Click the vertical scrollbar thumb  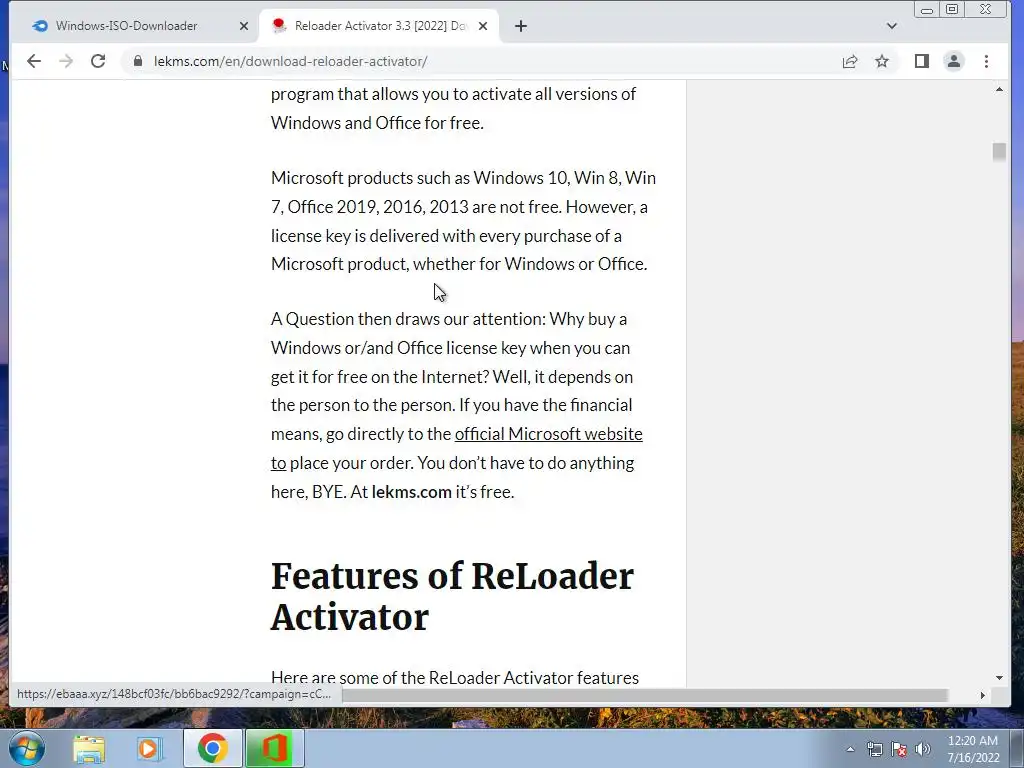[x=999, y=152]
